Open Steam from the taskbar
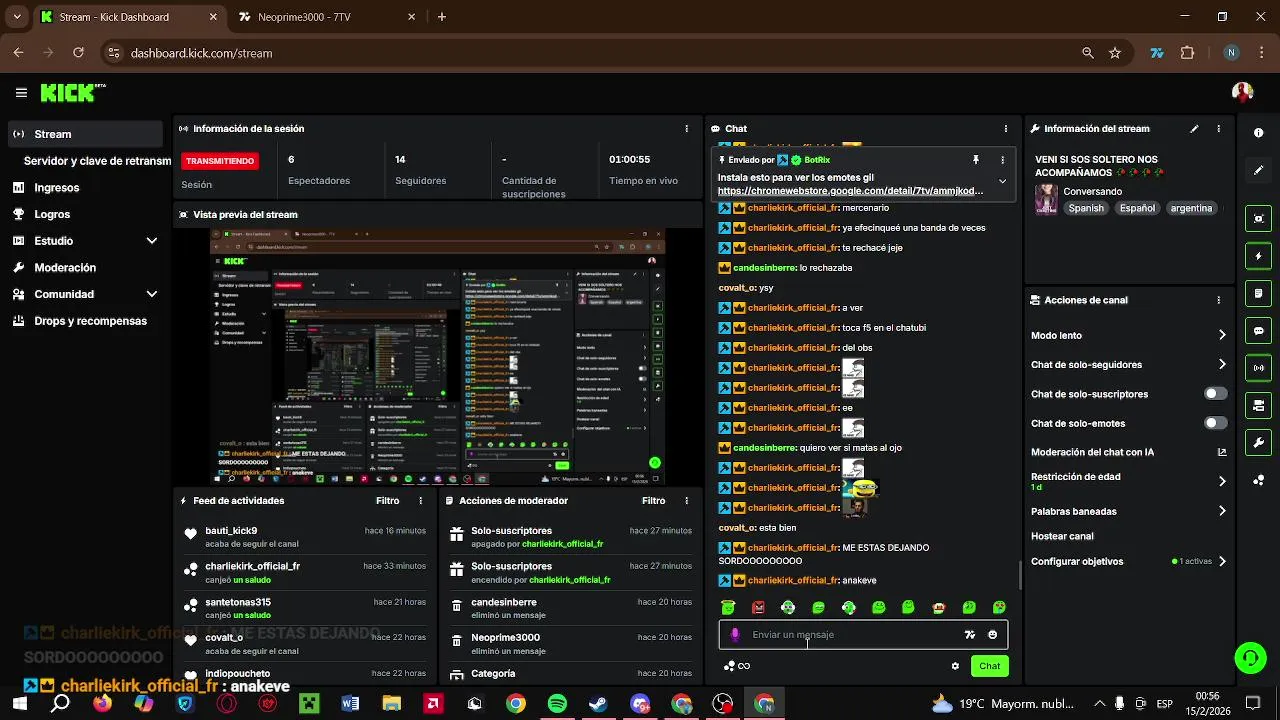This screenshot has height=720, width=1280. pos(598,704)
